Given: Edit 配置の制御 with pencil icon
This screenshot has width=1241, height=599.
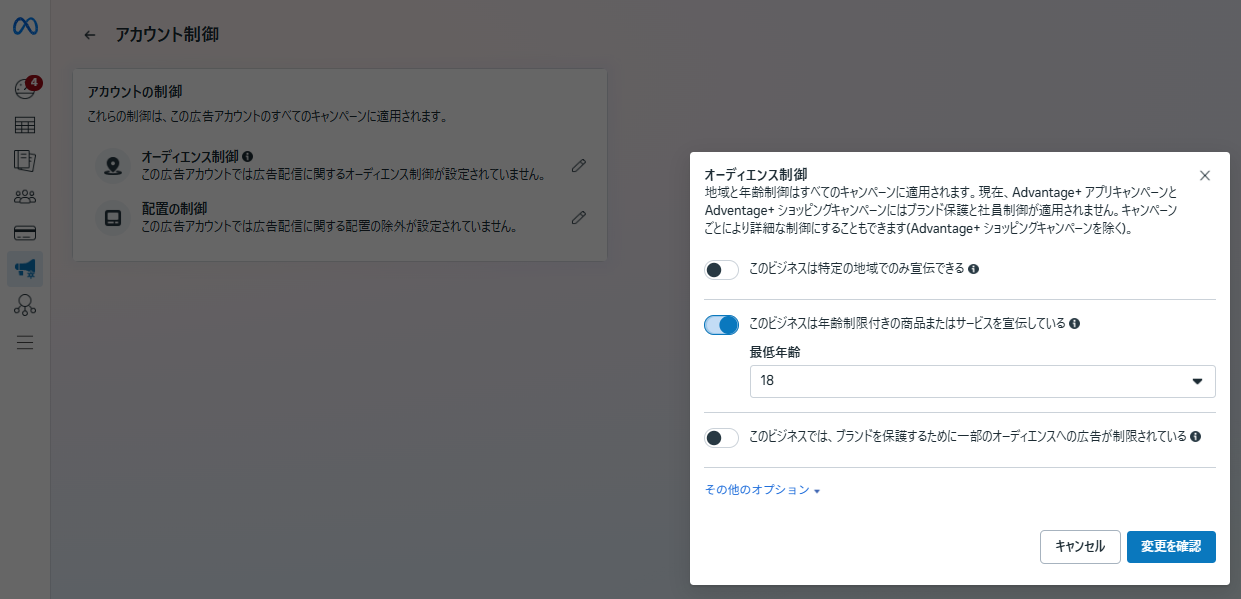Looking at the screenshot, I should (x=578, y=217).
